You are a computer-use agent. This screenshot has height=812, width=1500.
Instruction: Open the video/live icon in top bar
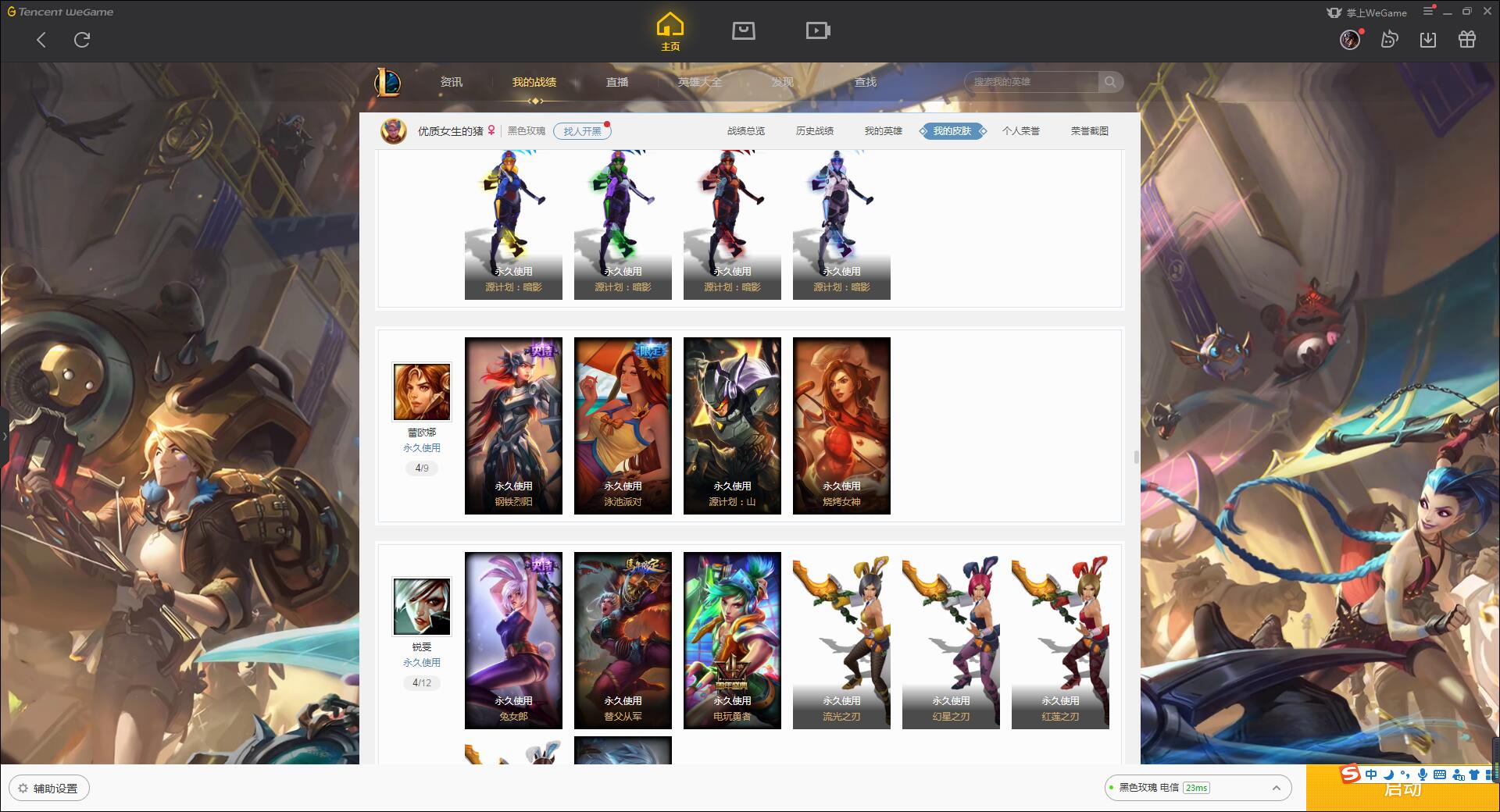818,30
